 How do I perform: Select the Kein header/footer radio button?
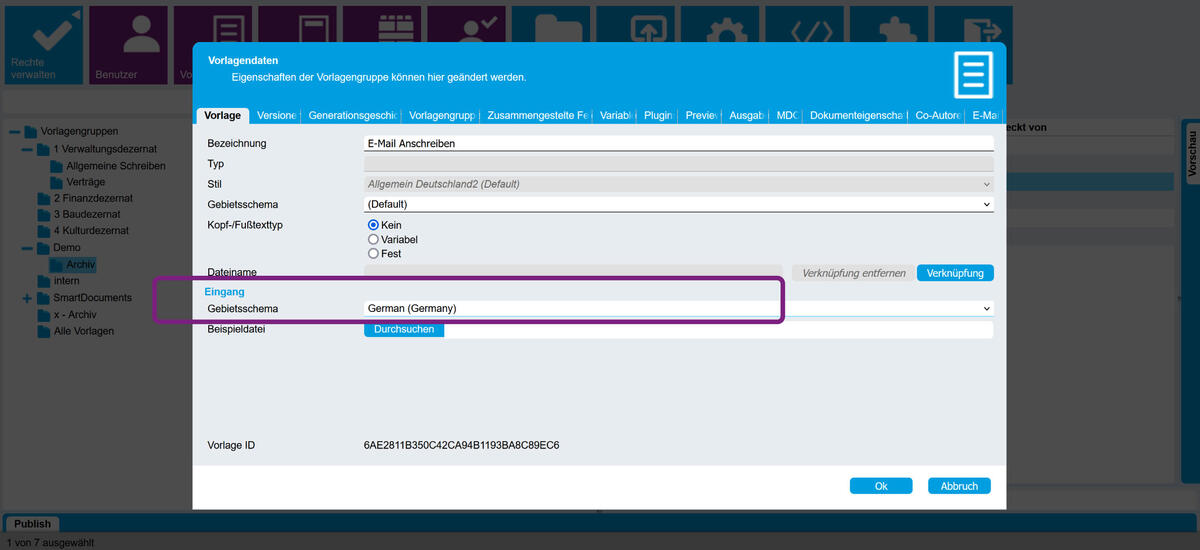click(373, 225)
